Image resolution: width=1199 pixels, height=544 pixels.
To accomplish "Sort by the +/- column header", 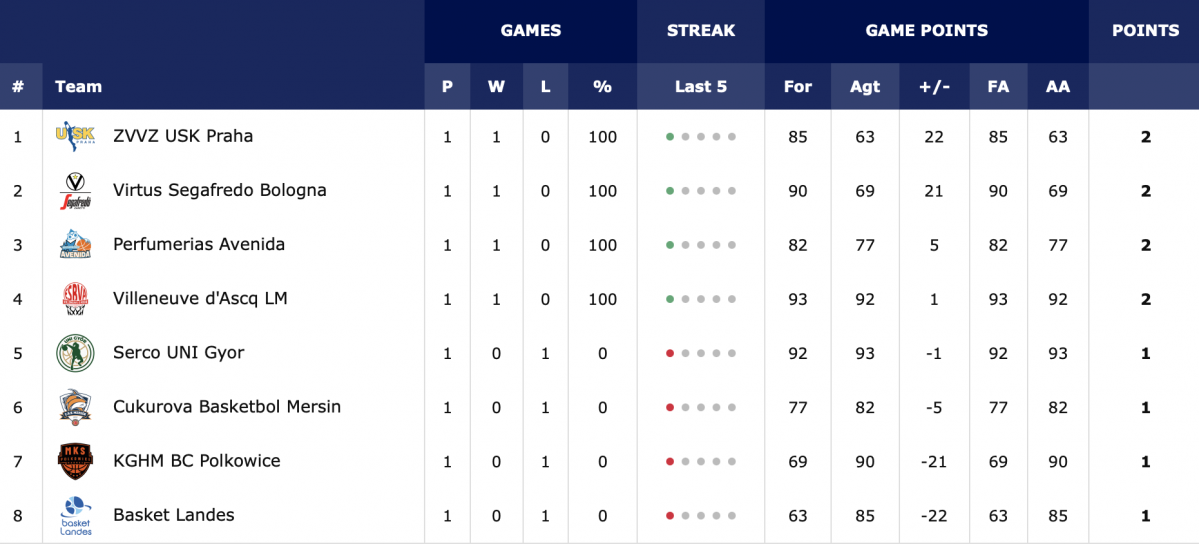I will coord(934,86).
